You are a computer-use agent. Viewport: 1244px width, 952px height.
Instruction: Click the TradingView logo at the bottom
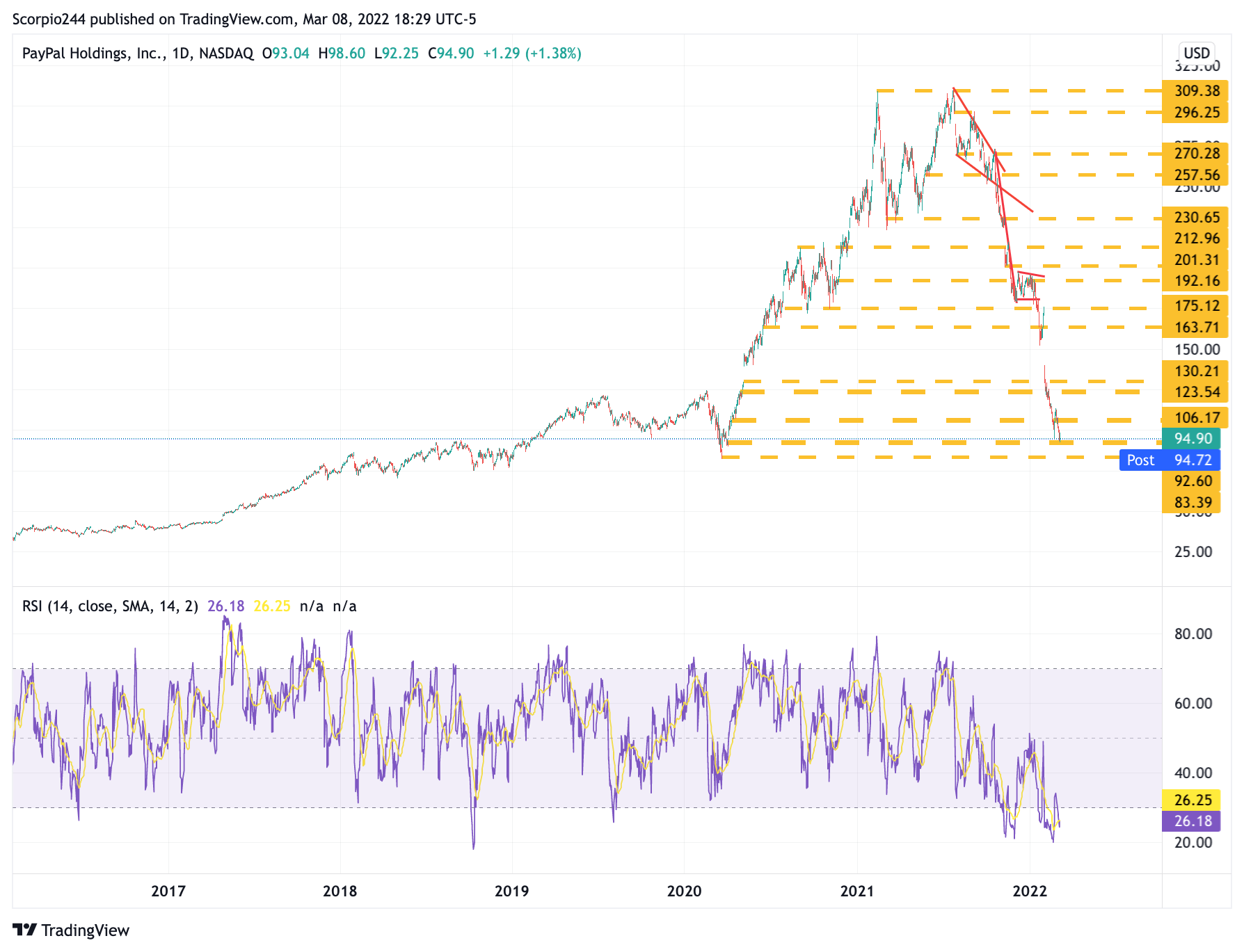pos(71,930)
